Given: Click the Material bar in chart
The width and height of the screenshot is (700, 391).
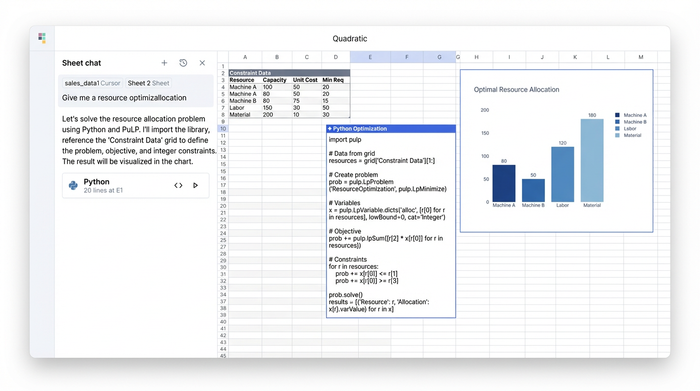Looking at the screenshot, I should (592, 161).
